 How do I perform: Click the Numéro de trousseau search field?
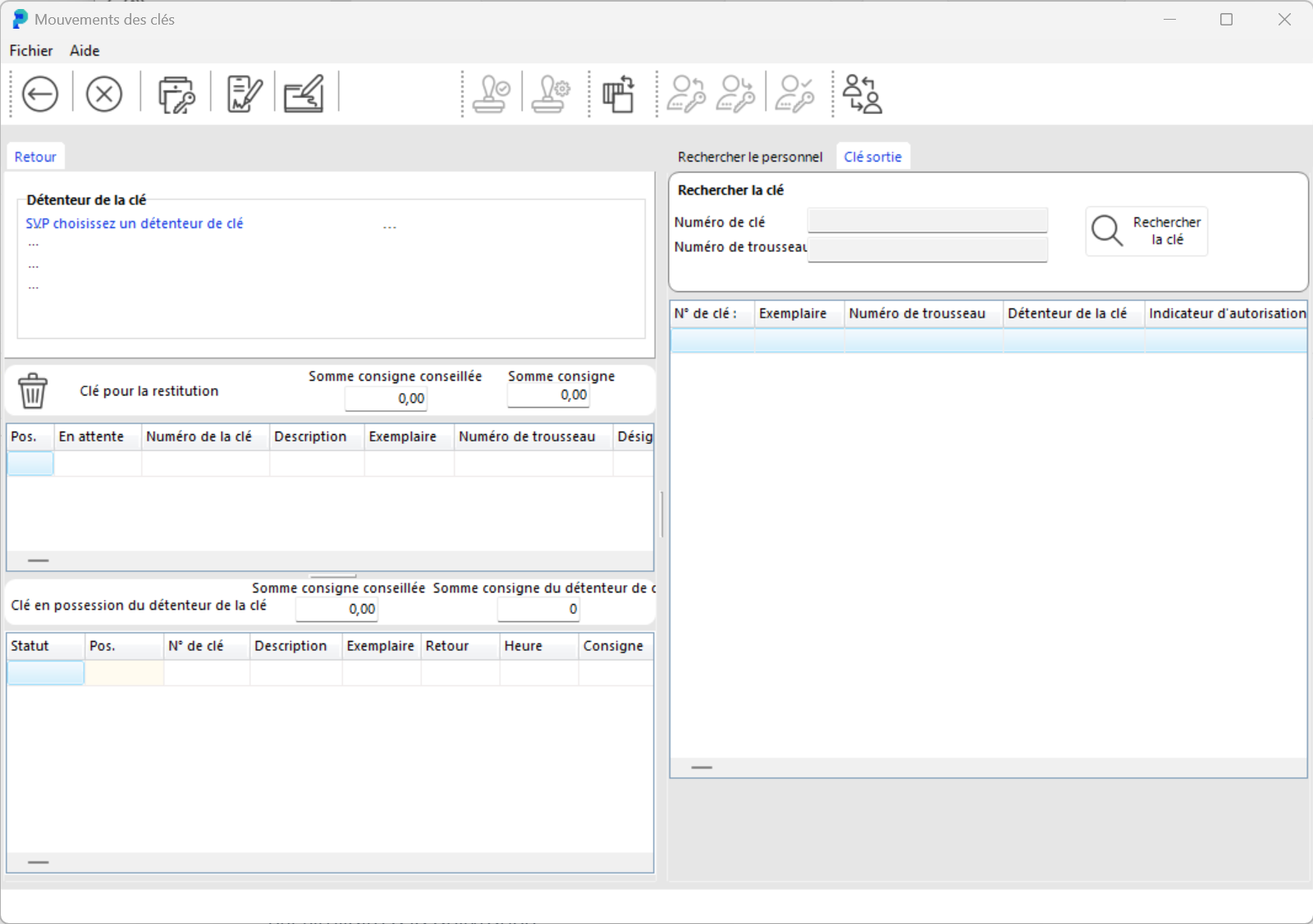pos(927,249)
